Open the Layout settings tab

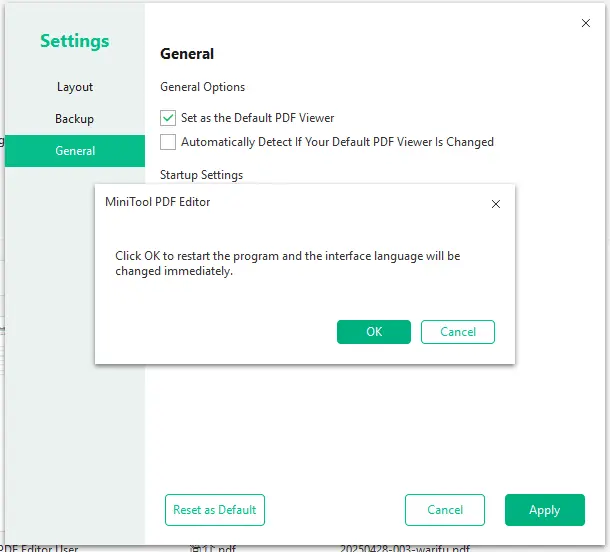75,87
